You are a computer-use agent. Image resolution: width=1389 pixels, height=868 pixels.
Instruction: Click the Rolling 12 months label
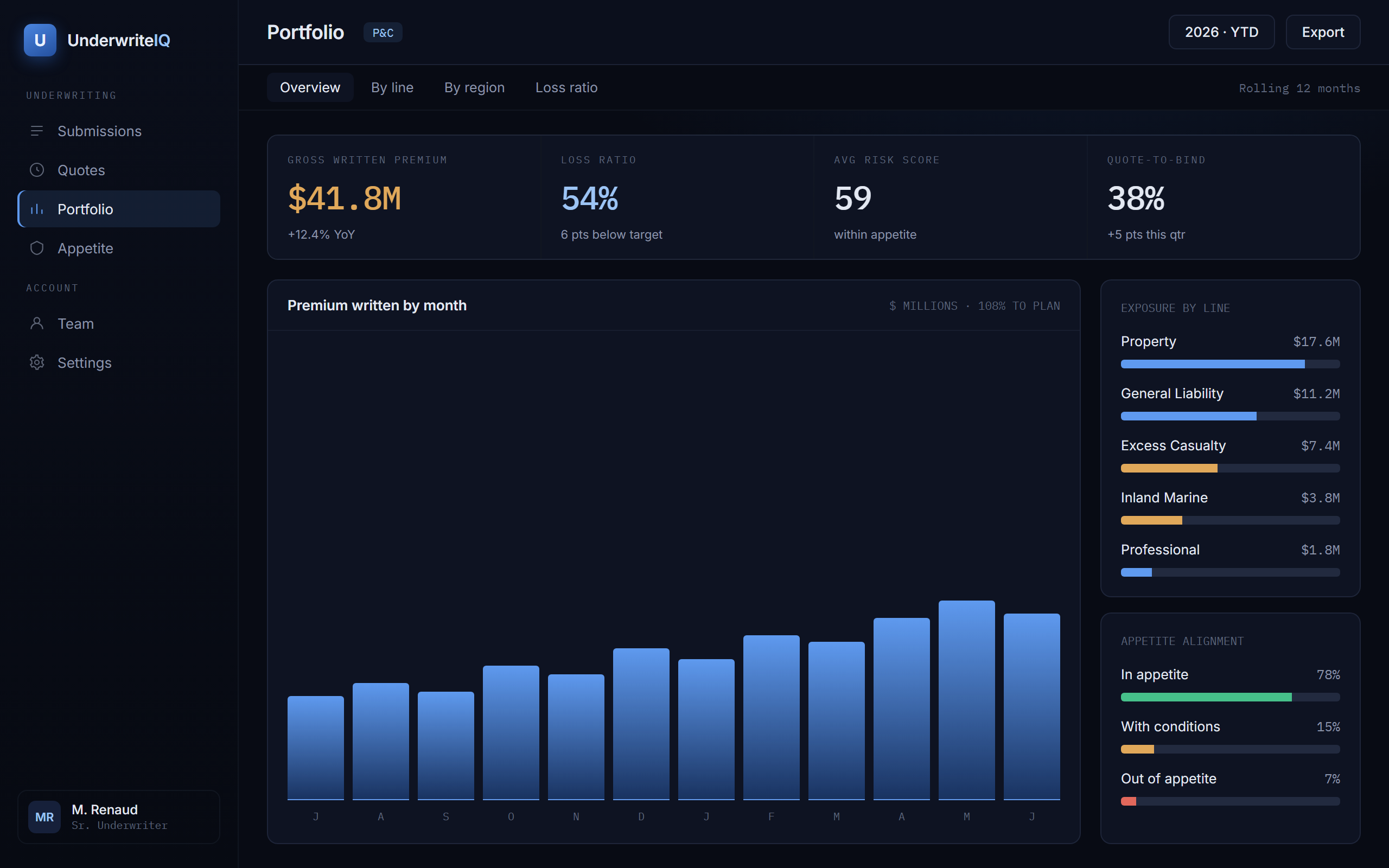pyautogui.click(x=1299, y=88)
